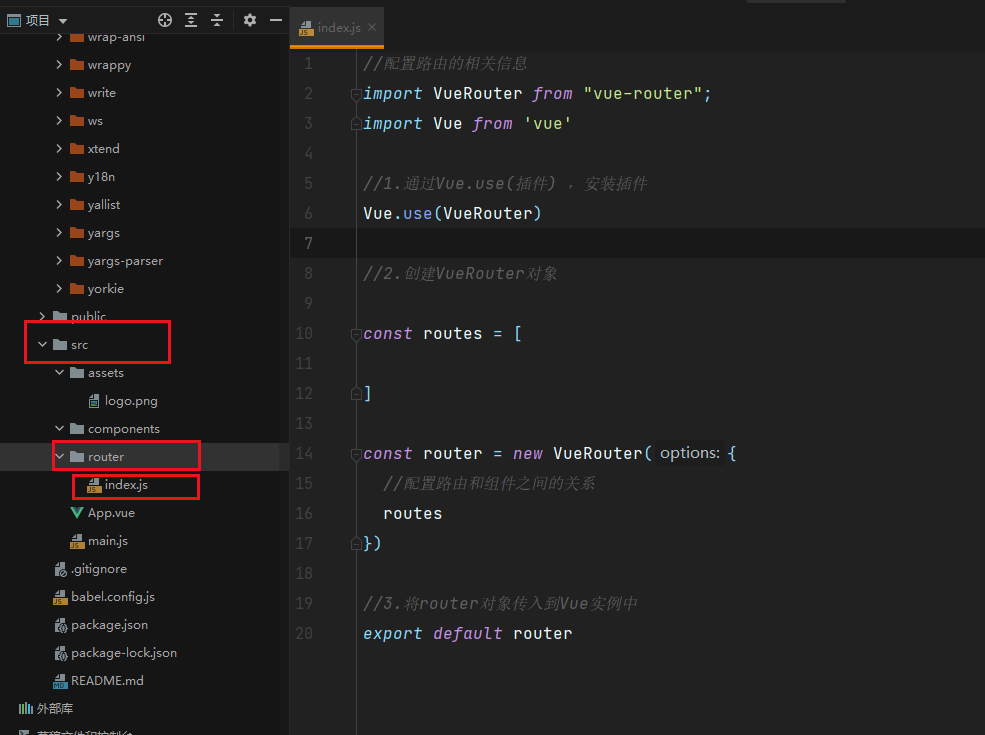985x735 pixels.
Task: Expand the yargs-parser folder
Action: point(59,261)
